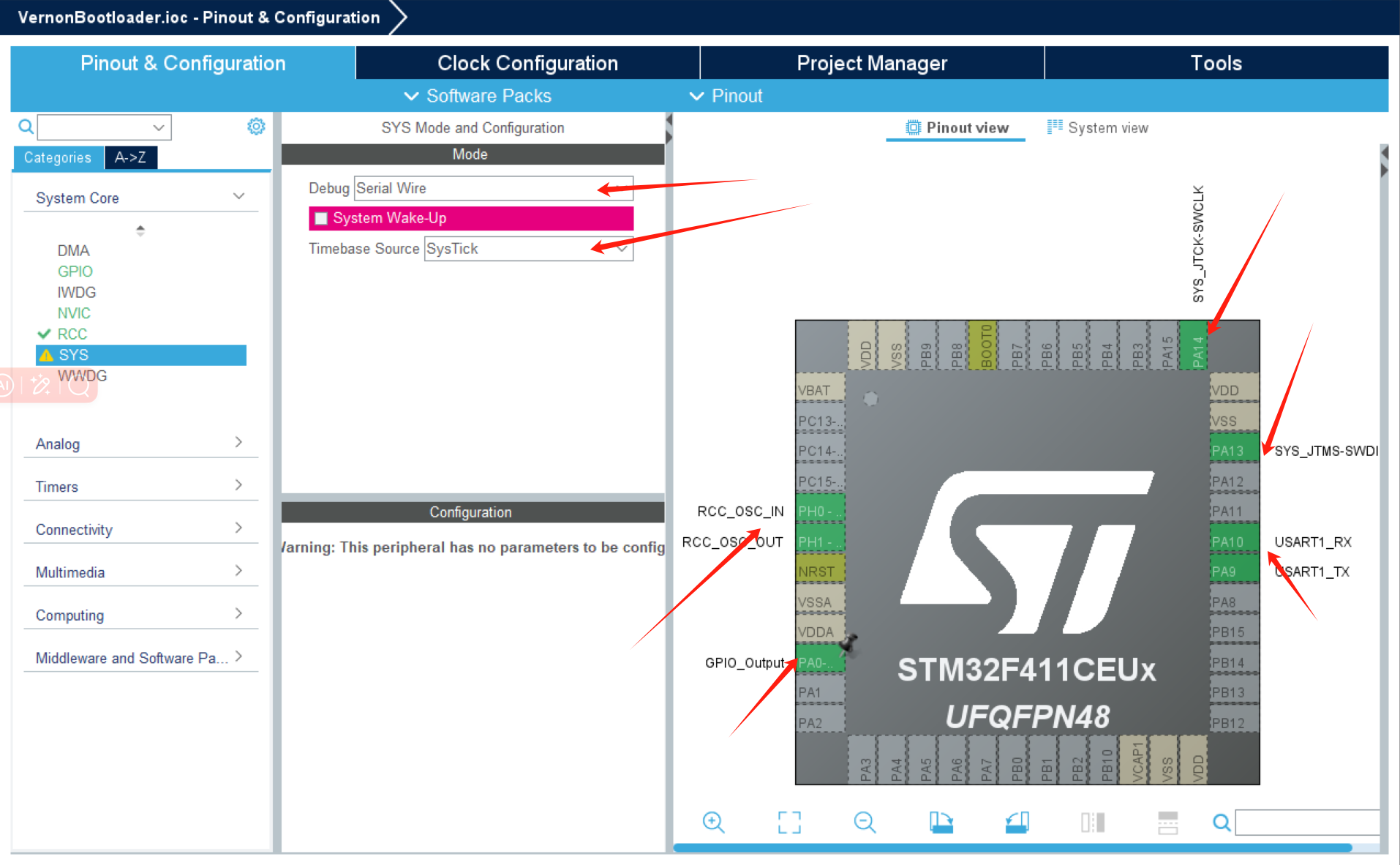Click the pin search input field
The image size is (1400, 865).
tap(1307, 823)
